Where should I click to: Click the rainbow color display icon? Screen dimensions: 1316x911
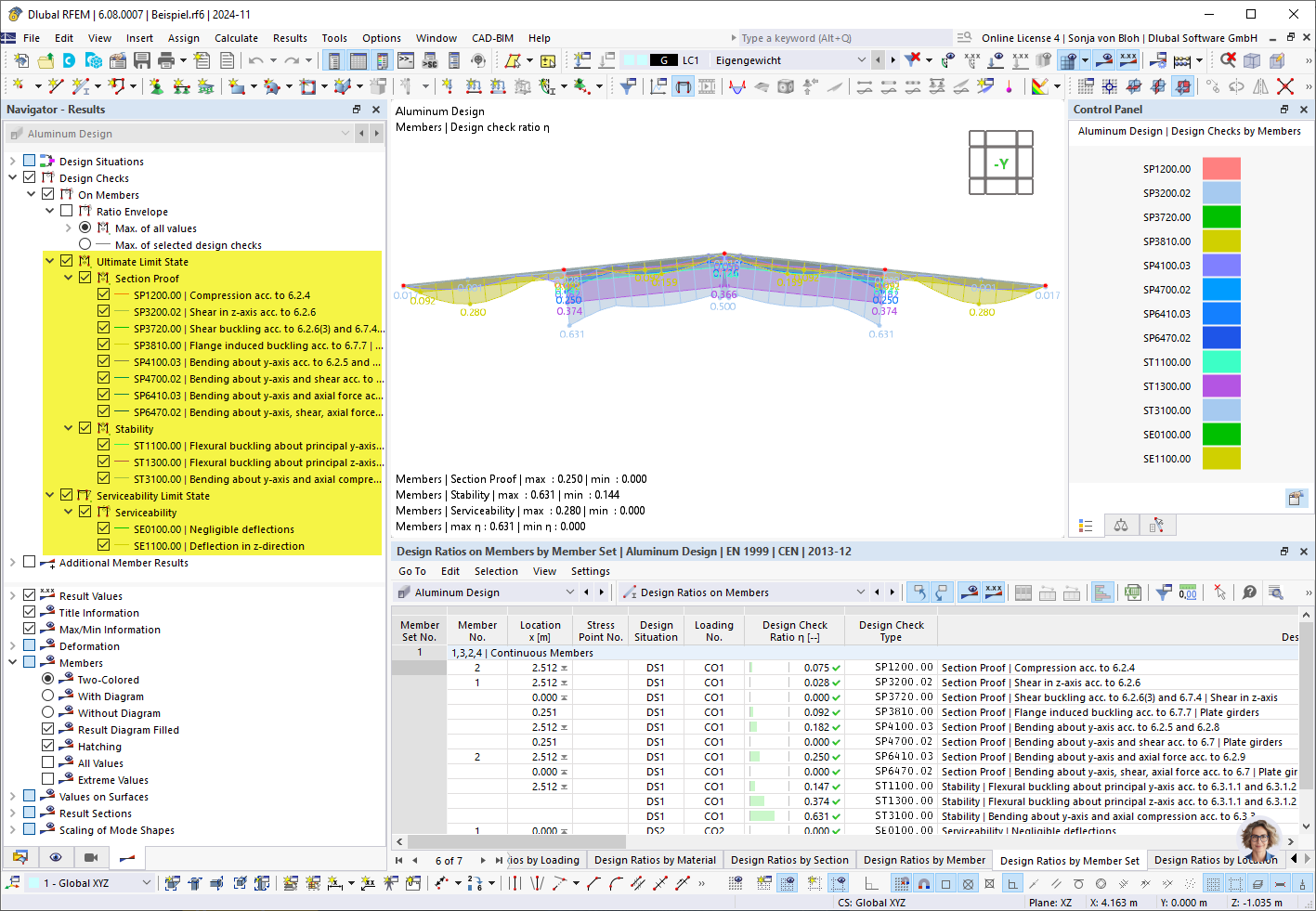click(x=1040, y=86)
